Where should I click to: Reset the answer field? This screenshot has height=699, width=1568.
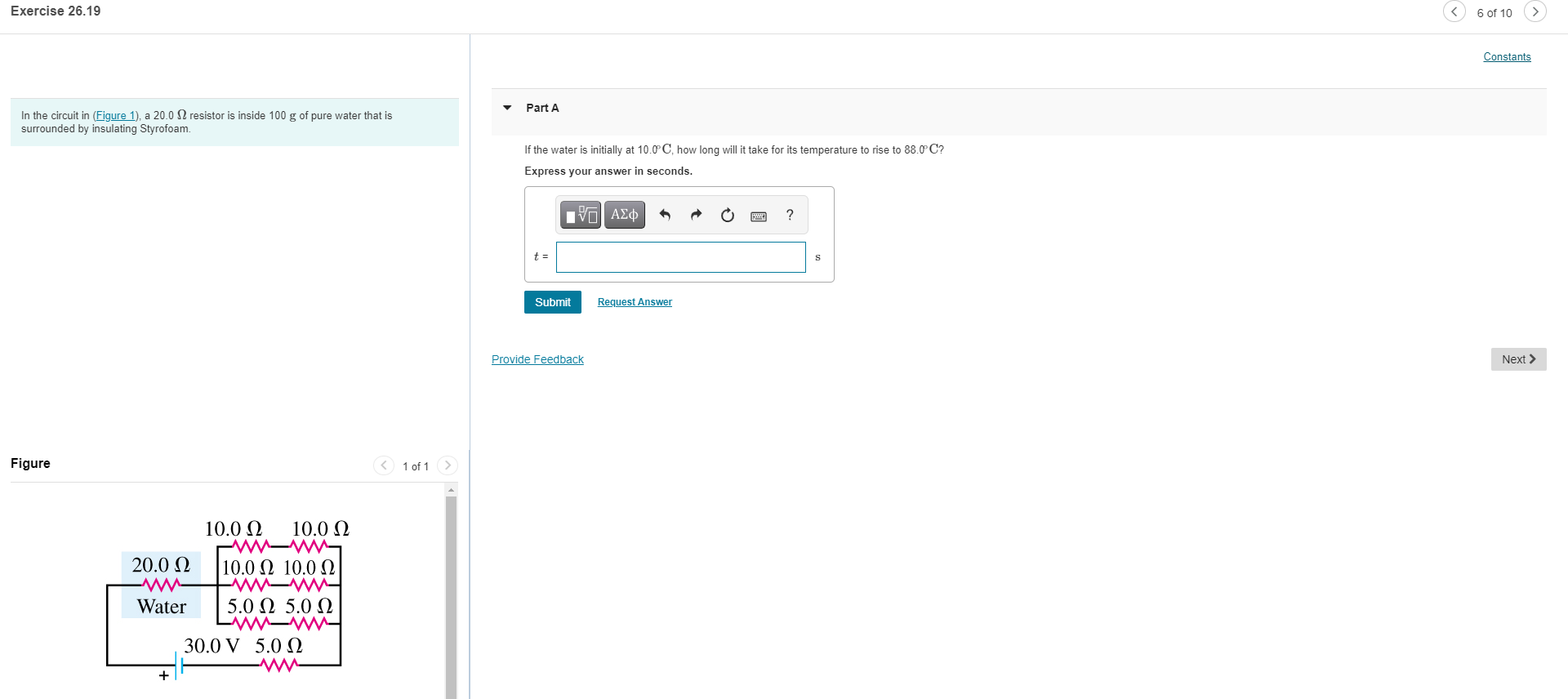727,215
